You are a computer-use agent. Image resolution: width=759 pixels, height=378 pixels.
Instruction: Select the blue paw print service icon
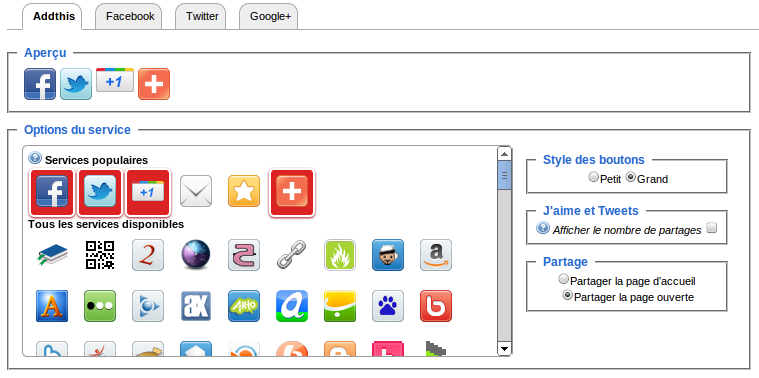point(388,306)
